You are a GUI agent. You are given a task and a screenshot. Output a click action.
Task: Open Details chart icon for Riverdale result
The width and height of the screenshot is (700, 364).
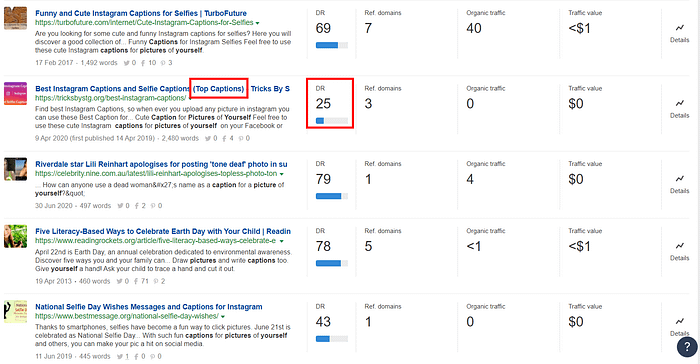coord(679,179)
